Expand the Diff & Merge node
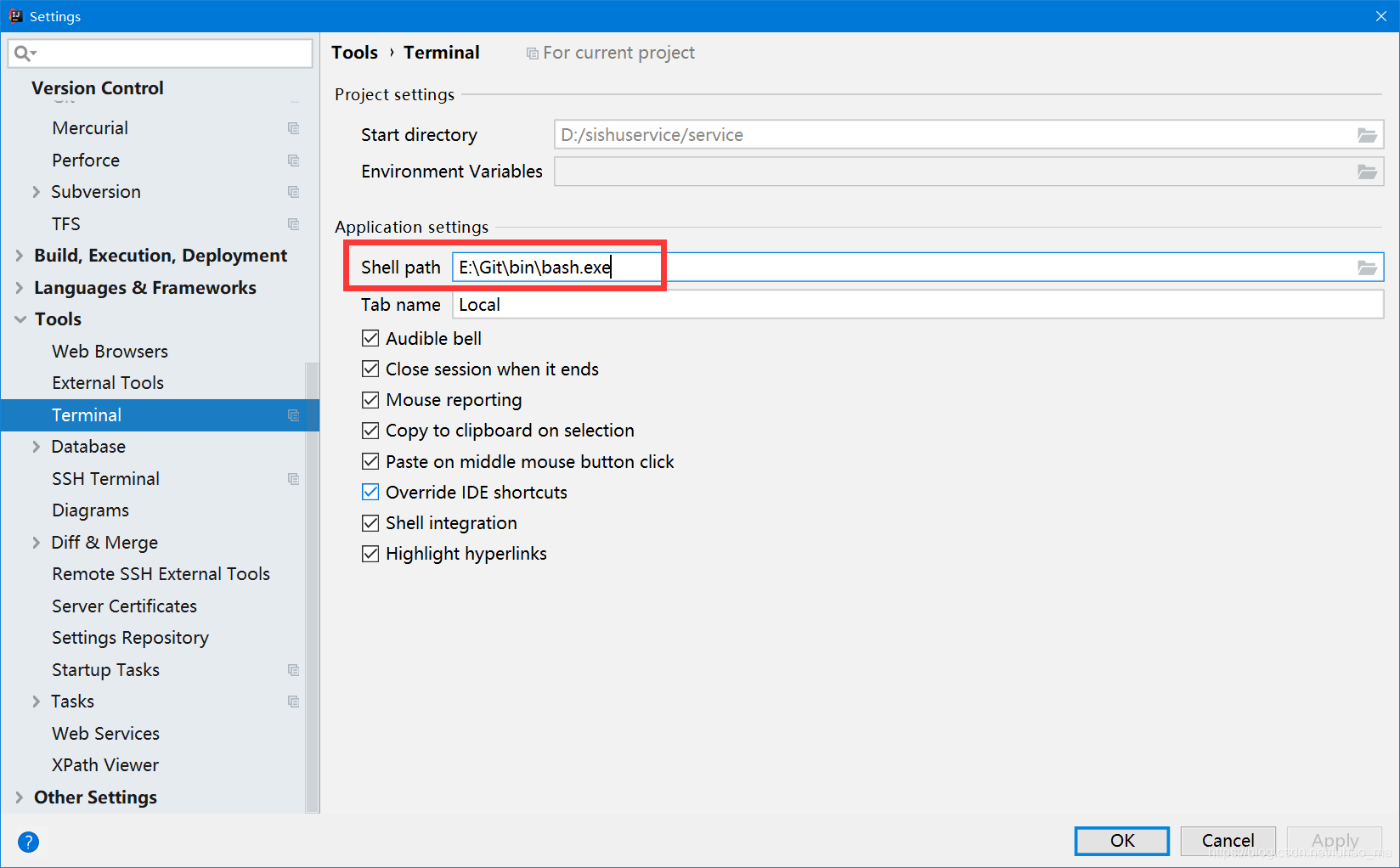 (36, 543)
